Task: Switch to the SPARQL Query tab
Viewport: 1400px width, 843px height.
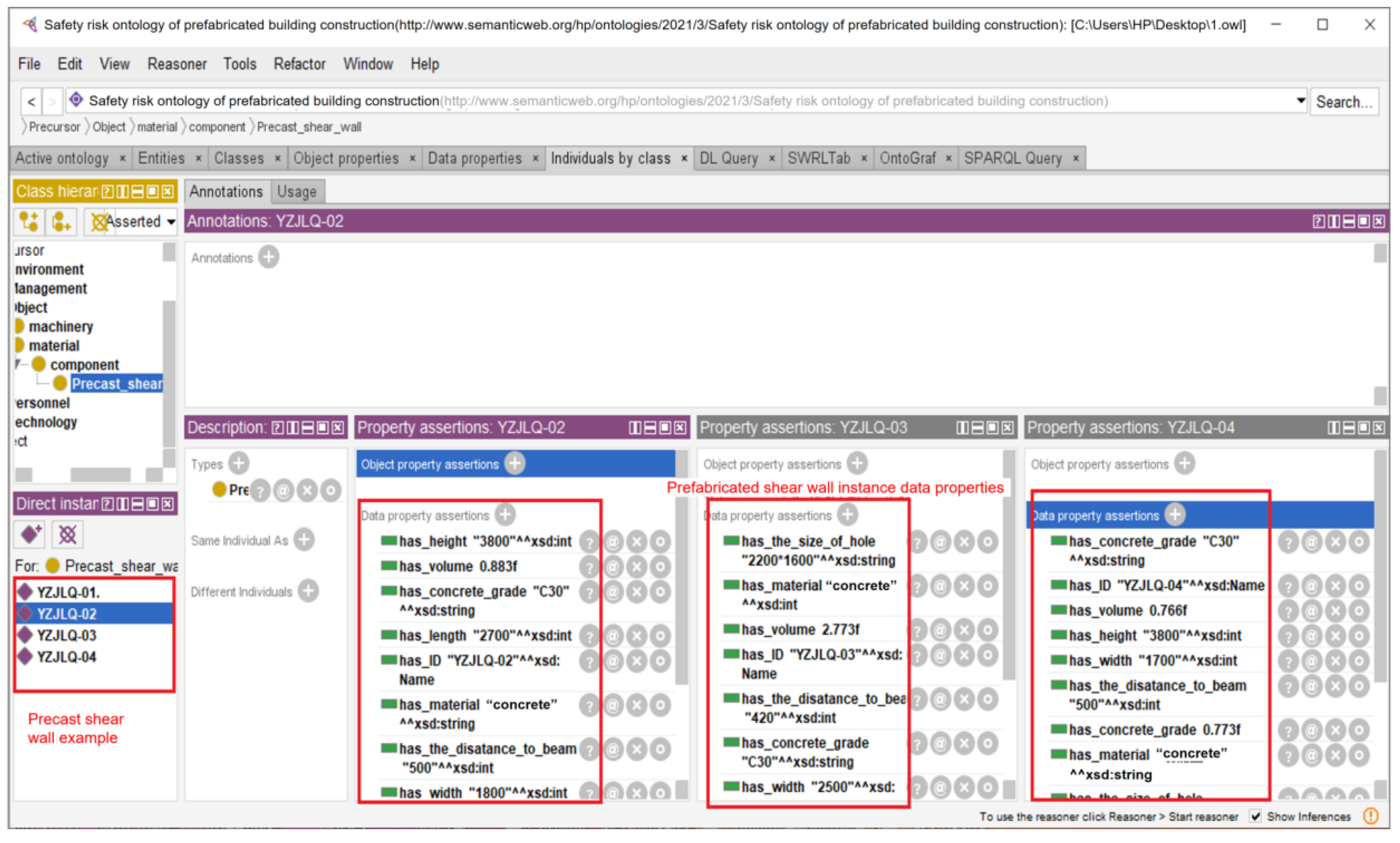Action: [1013, 159]
